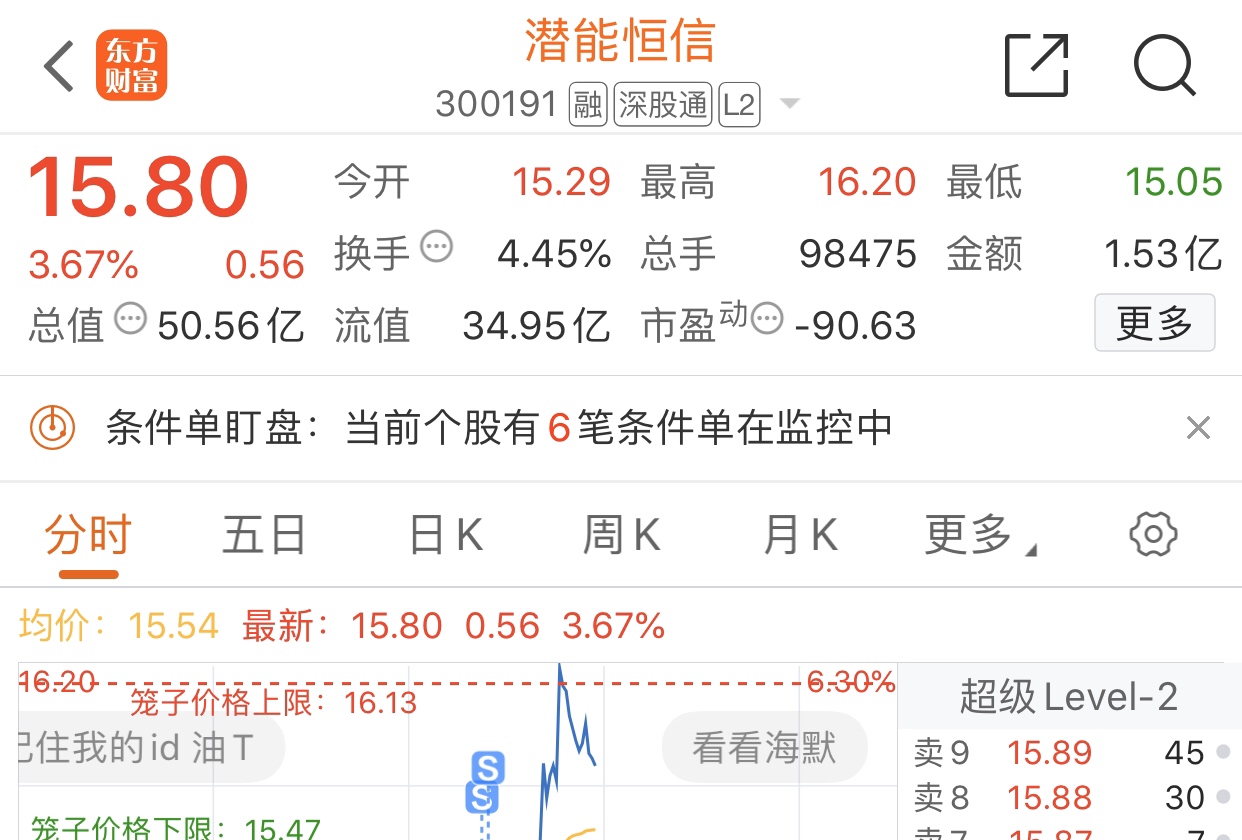The height and width of the screenshot is (840, 1242).
Task: Dismiss the 条件单盯盘 notification banner
Action: click(1198, 429)
